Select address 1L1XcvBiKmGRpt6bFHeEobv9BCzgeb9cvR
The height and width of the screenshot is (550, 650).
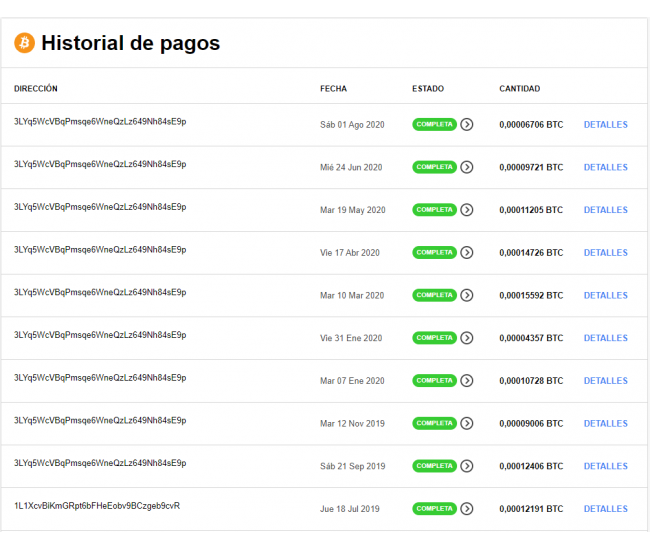click(x=97, y=506)
